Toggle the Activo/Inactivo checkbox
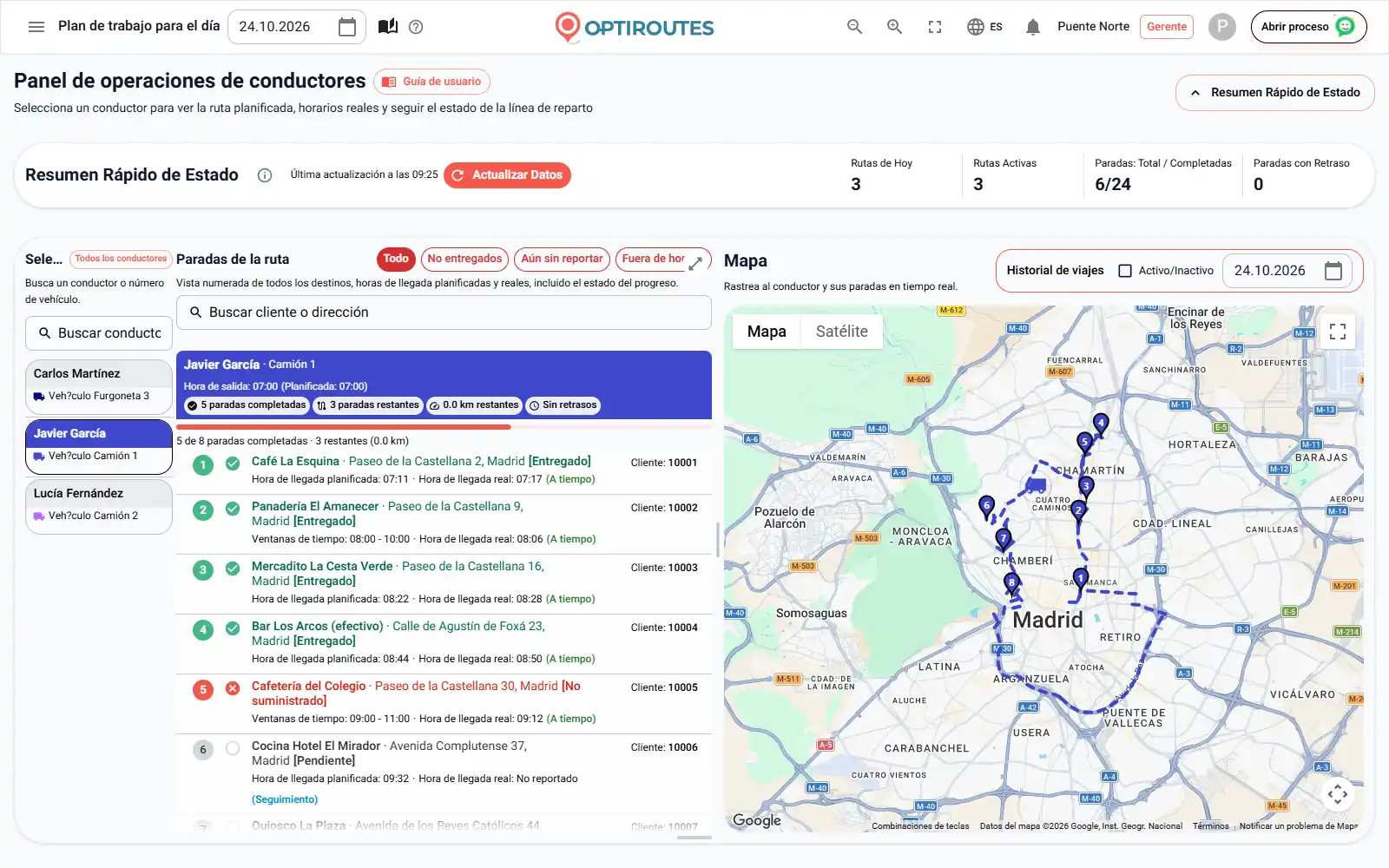1389x868 pixels. (x=1125, y=271)
